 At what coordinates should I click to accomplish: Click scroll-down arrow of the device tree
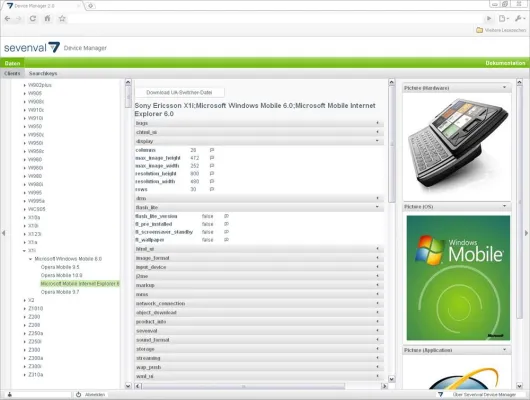click(128, 385)
